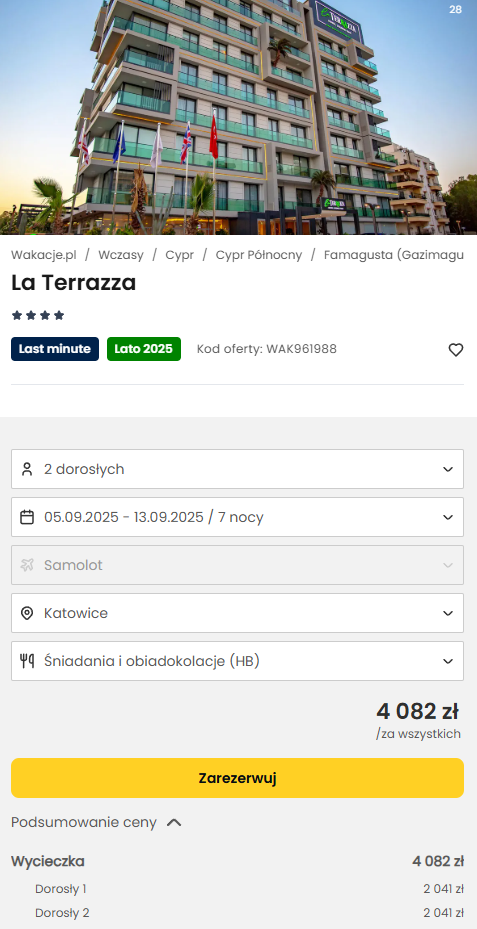Click the calendar icon in date field
The height and width of the screenshot is (929, 477).
coord(27,517)
